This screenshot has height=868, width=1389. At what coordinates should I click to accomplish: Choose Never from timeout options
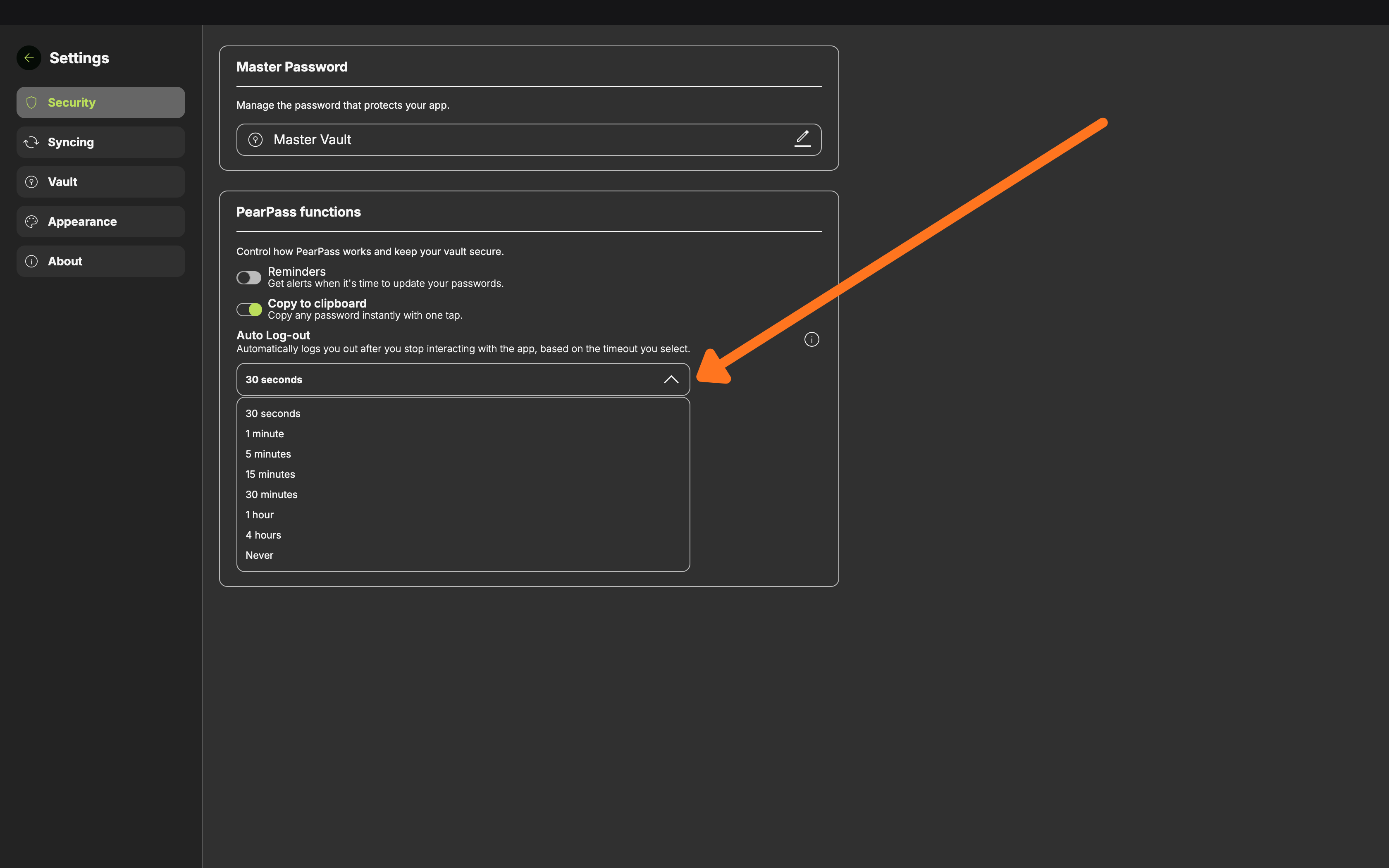coord(260,555)
